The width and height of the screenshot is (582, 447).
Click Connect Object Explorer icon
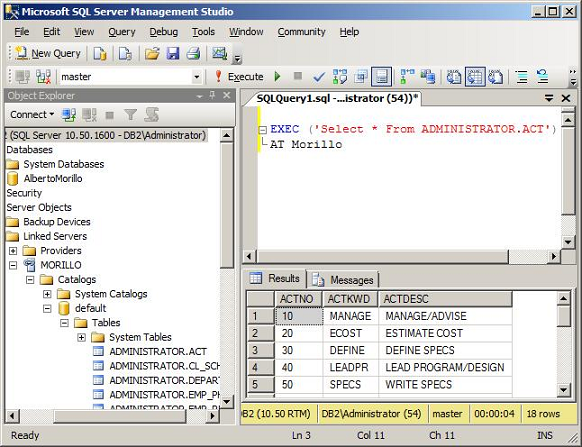tap(69, 115)
